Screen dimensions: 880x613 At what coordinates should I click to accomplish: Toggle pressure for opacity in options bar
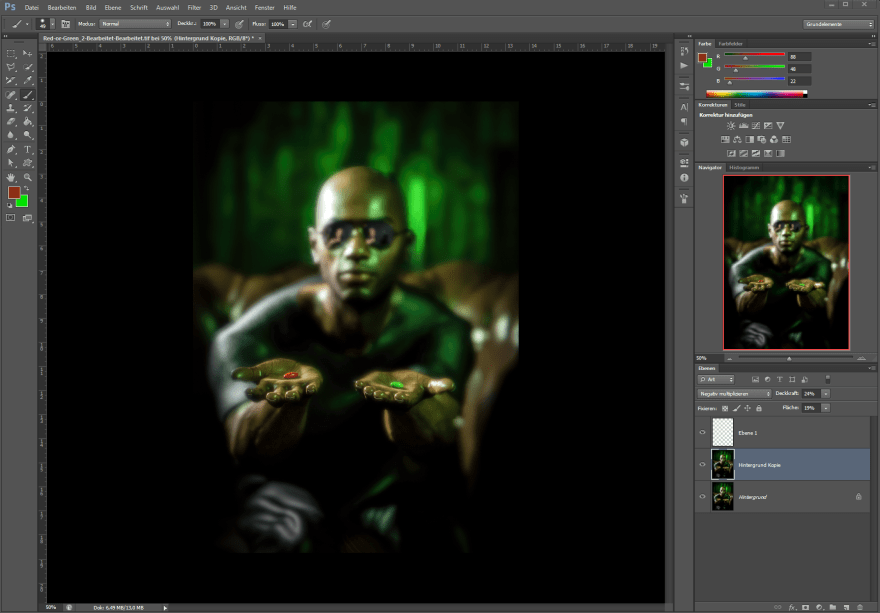tap(239, 24)
